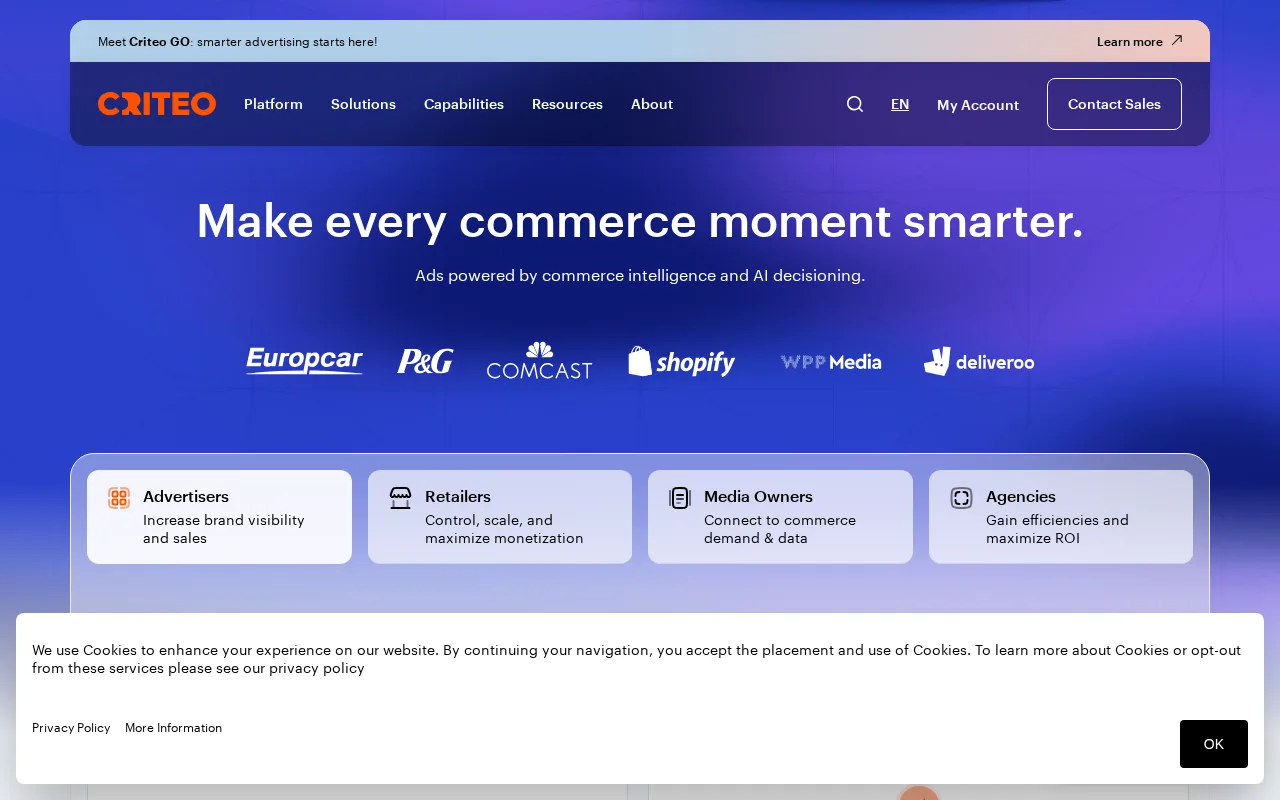Go to My Account
The height and width of the screenshot is (800, 1280).
[978, 105]
